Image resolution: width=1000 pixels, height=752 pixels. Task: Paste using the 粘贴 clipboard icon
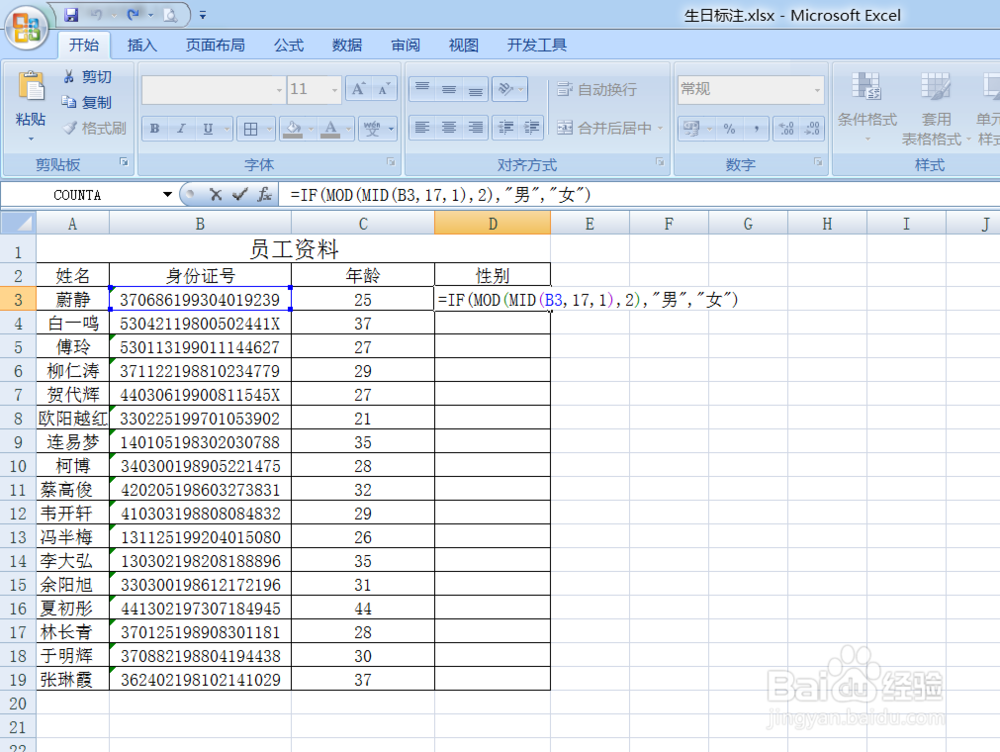point(31,86)
